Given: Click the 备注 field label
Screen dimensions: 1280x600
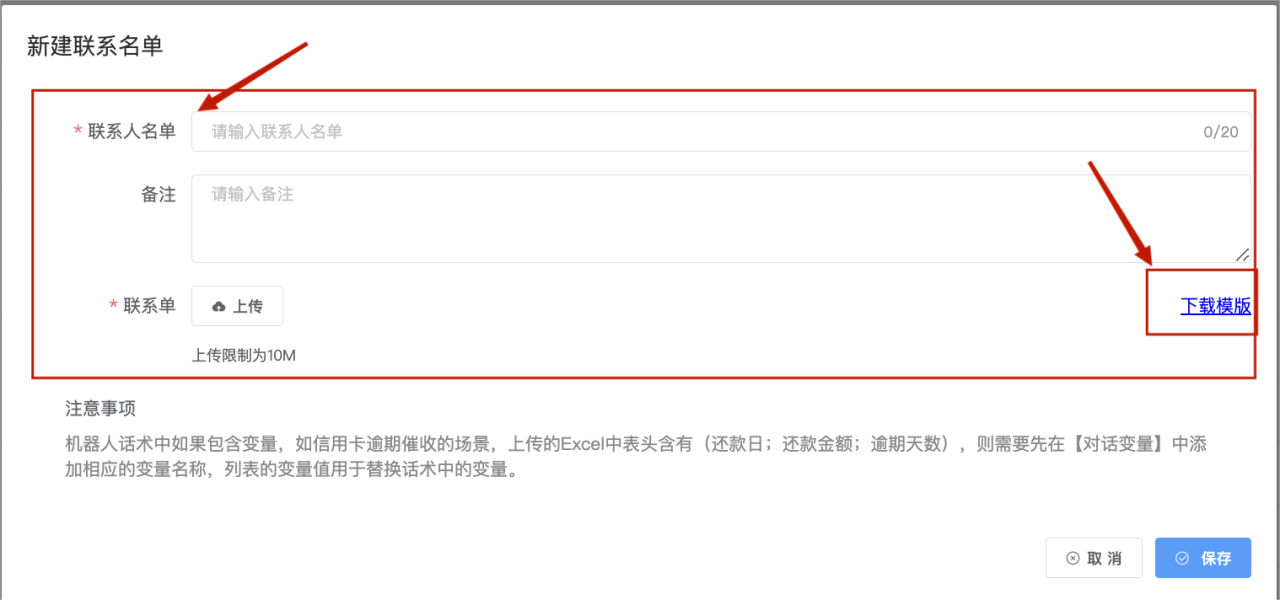Looking at the screenshot, I should pos(158,195).
